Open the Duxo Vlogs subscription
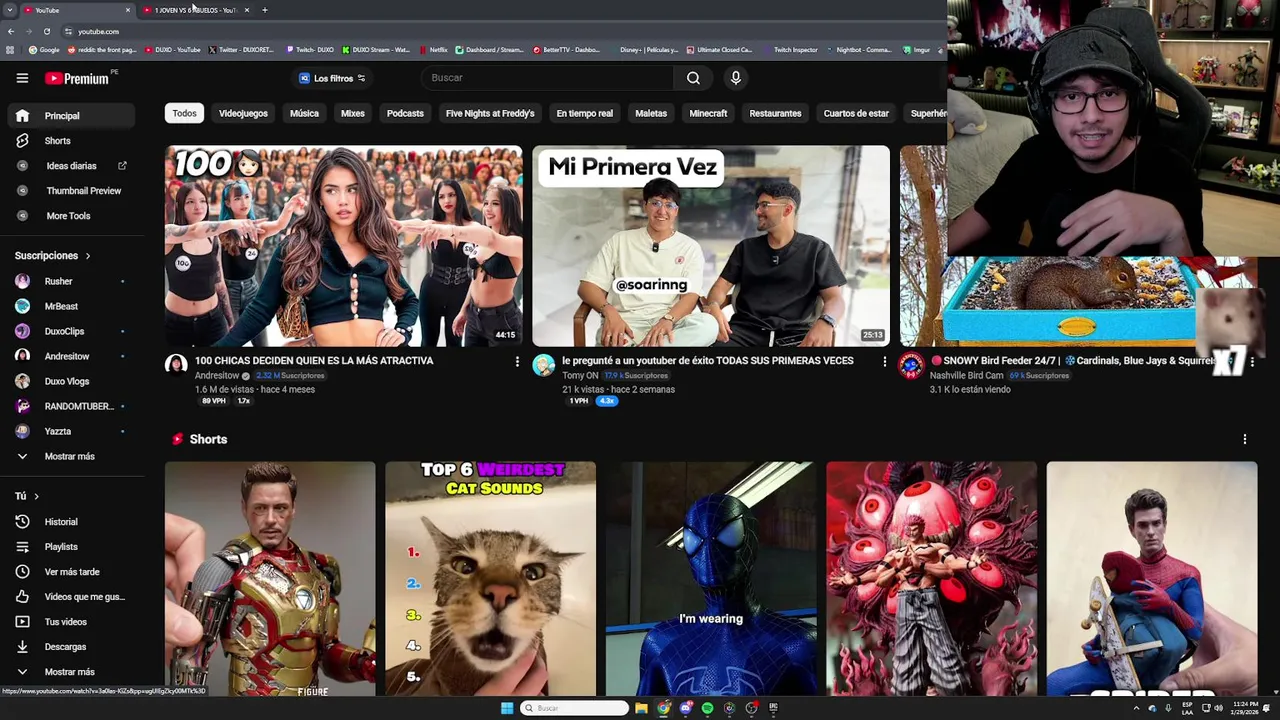The width and height of the screenshot is (1280, 720). click(x=70, y=382)
